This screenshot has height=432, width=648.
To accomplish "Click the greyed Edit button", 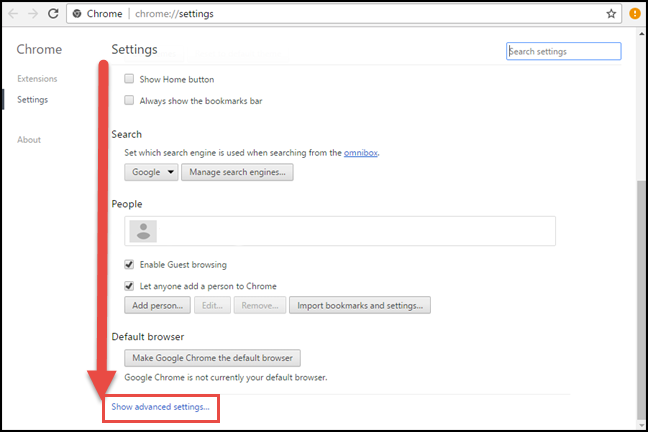I will coord(212,305).
